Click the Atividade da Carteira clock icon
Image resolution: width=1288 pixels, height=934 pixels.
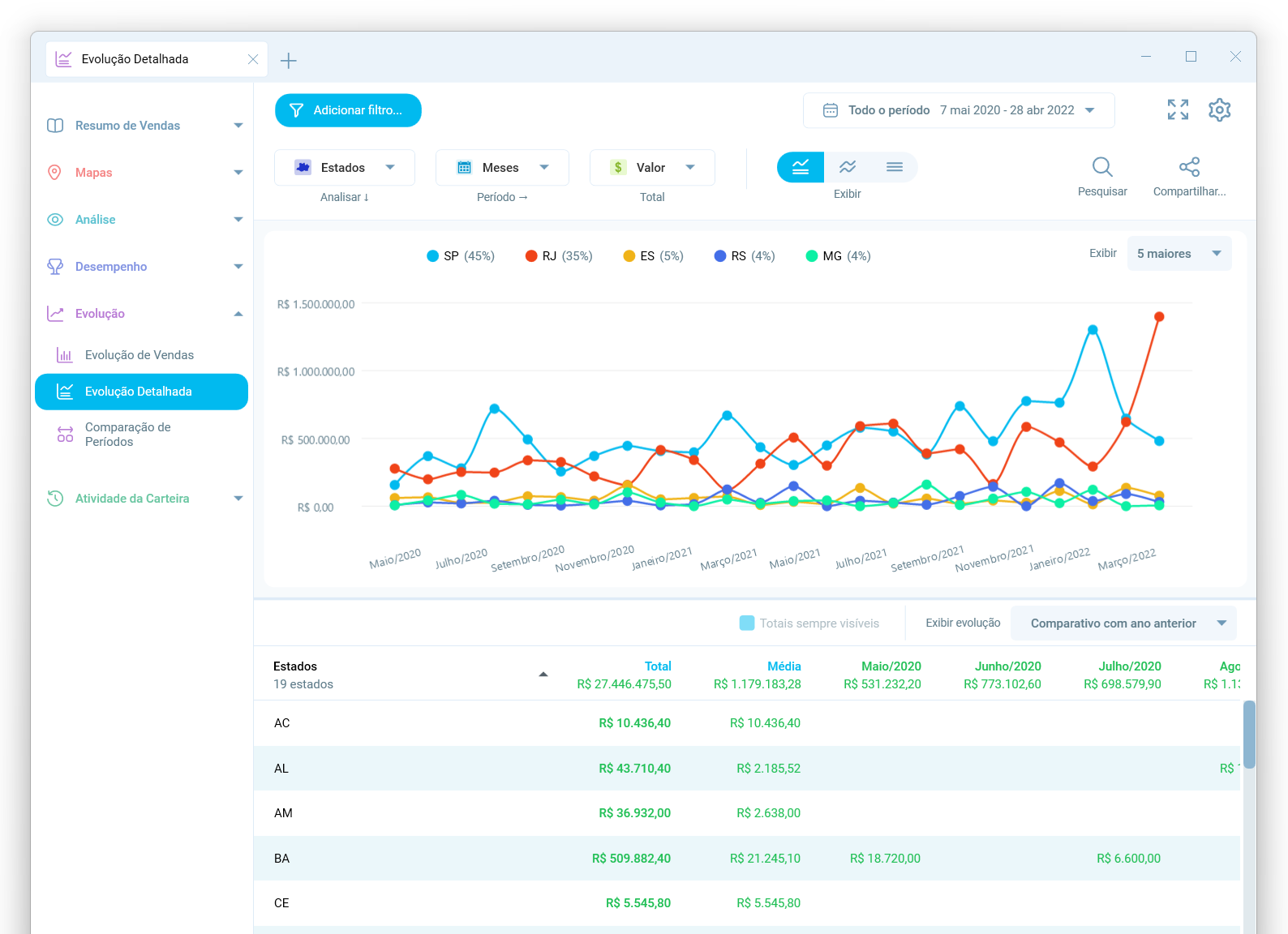[x=55, y=499]
